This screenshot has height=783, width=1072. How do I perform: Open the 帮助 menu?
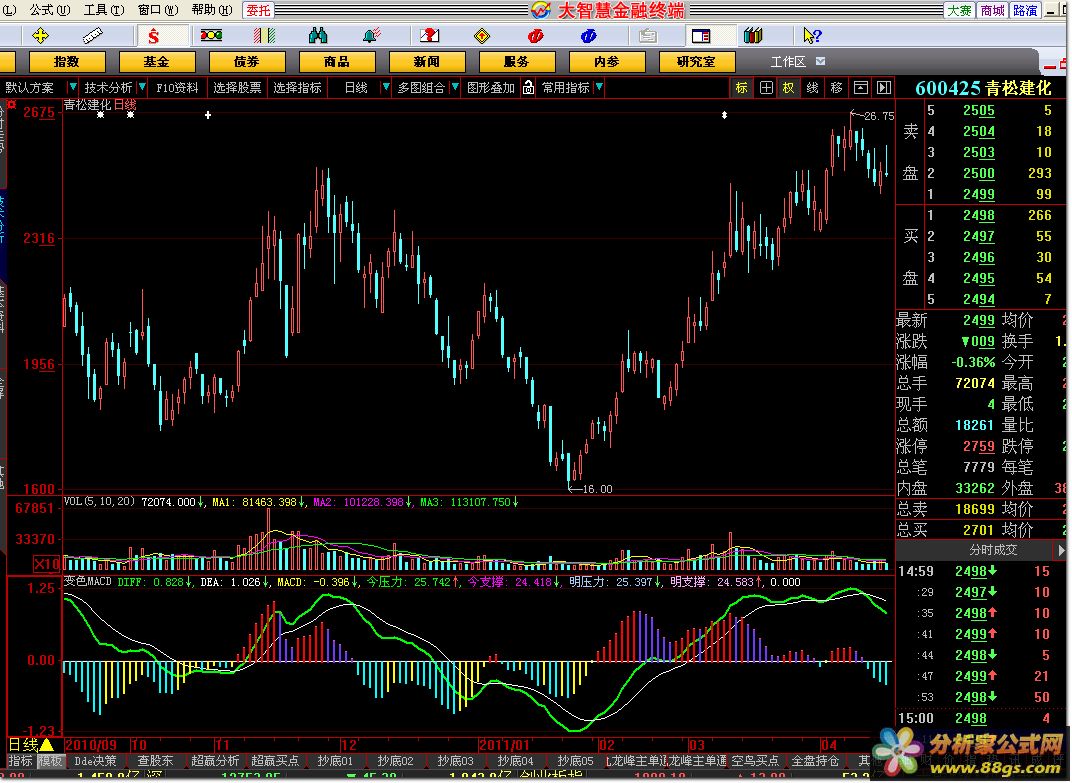click(x=211, y=10)
